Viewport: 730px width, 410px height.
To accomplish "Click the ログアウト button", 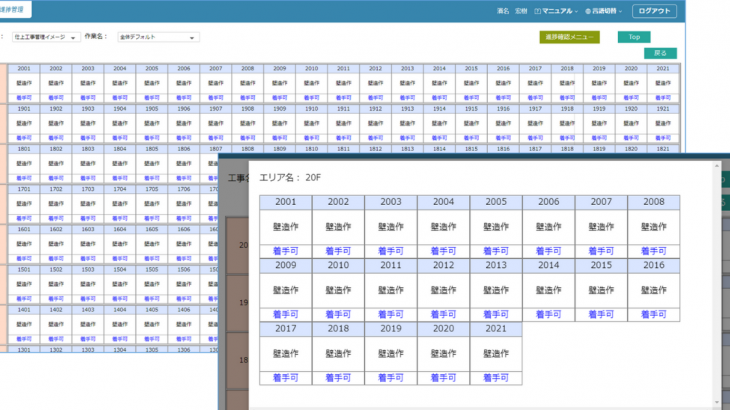I will tap(655, 11).
